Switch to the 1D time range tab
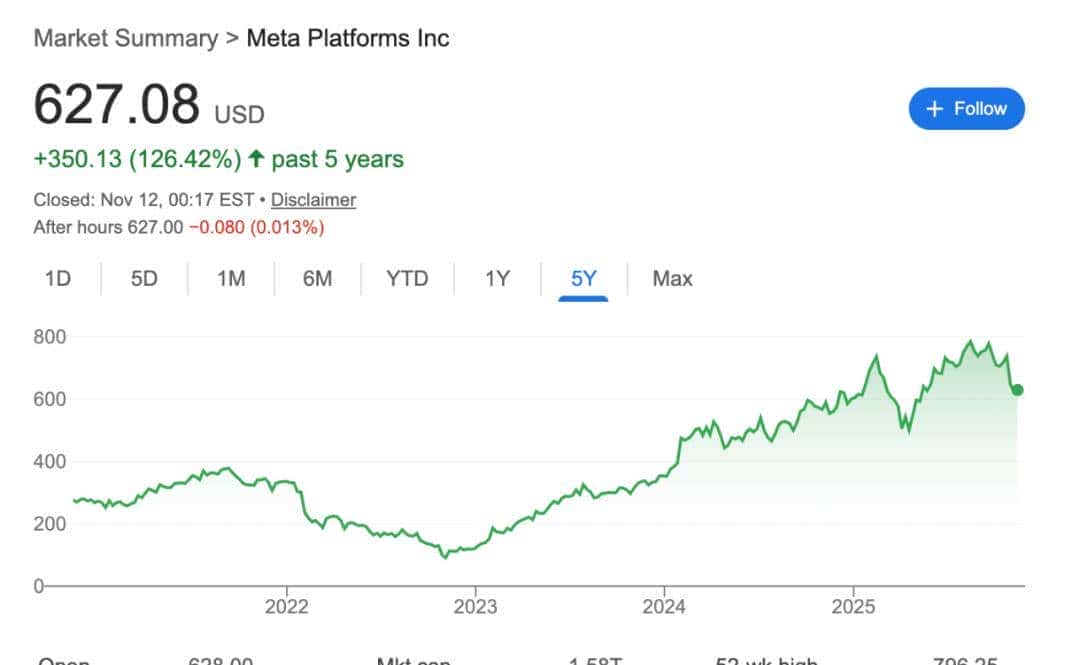This screenshot has width=1080, height=665. [x=57, y=279]
